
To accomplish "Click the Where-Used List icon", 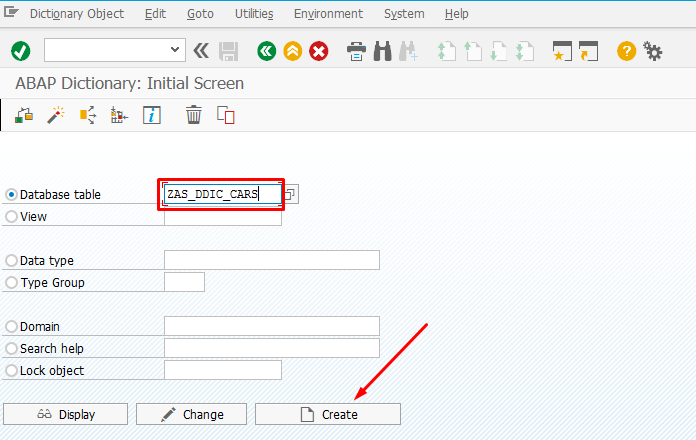I will [x=88, y=115].
